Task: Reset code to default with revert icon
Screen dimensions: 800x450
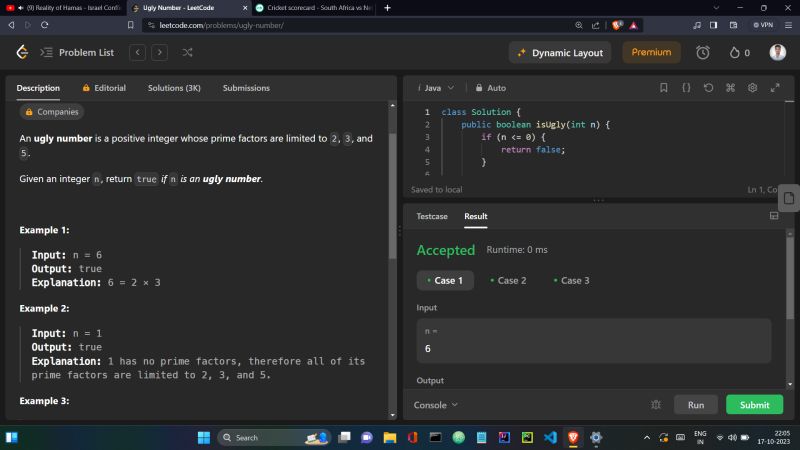Action: 708,88
